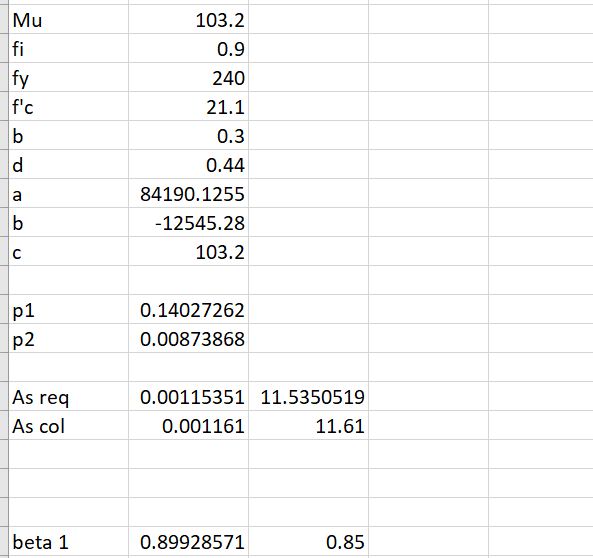The height and width of the screenshot is (558, 593).
Task: Click the fy value 240 cell
Action: [188, 77]
